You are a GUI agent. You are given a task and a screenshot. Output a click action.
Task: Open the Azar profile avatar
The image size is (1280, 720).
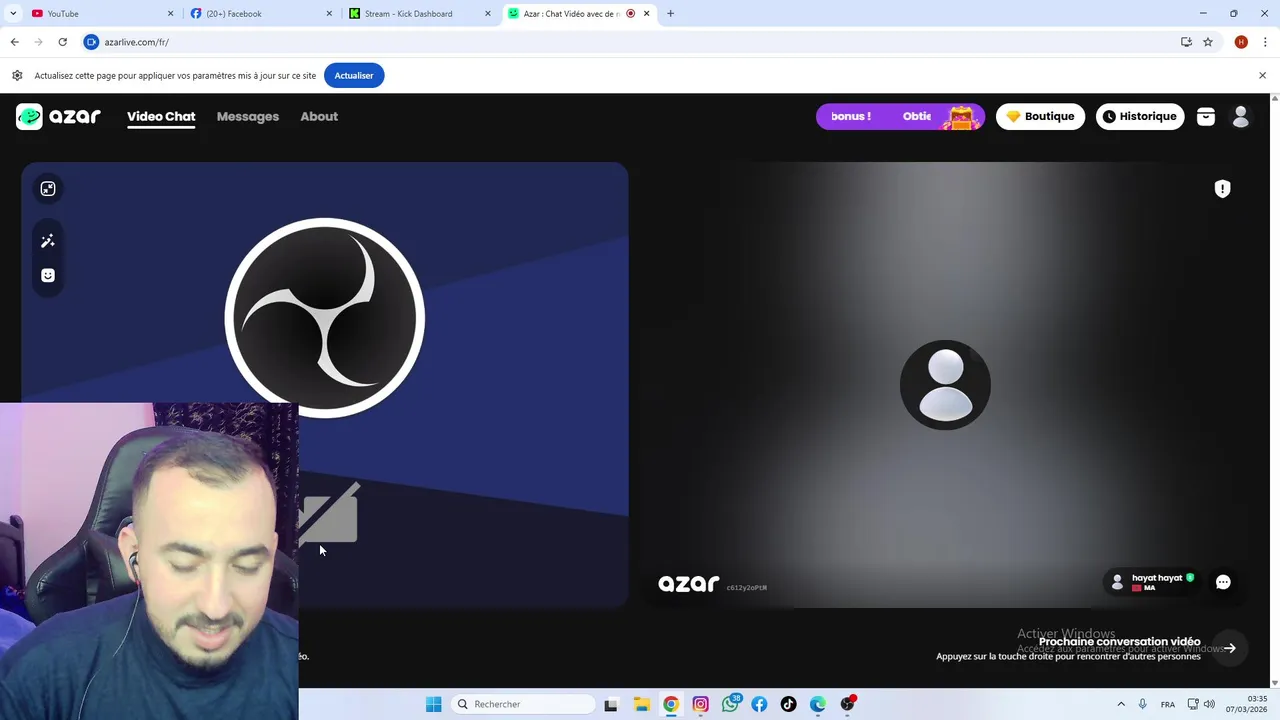pos(1241,117)
